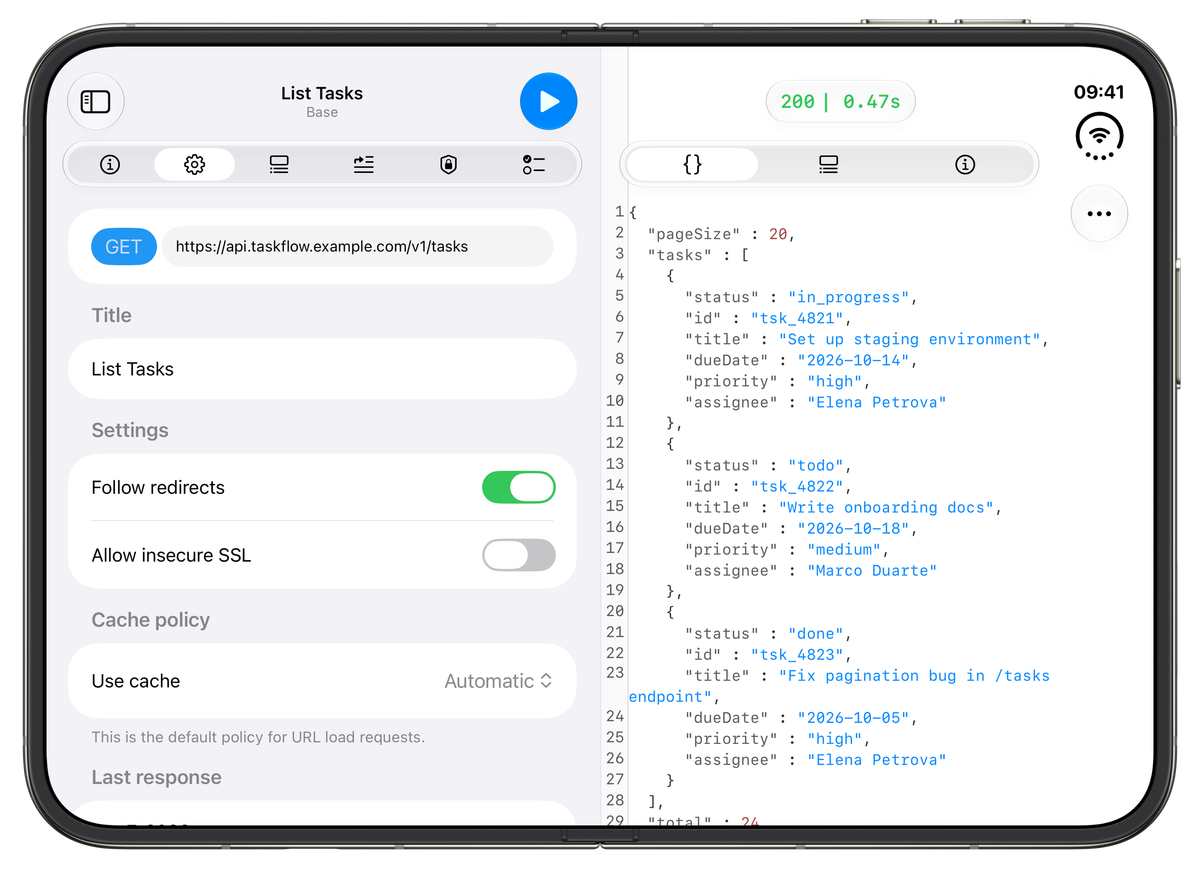The image size is (1200, 872).
Task: Click the GET method button
Action: click(x=124, y=247)
